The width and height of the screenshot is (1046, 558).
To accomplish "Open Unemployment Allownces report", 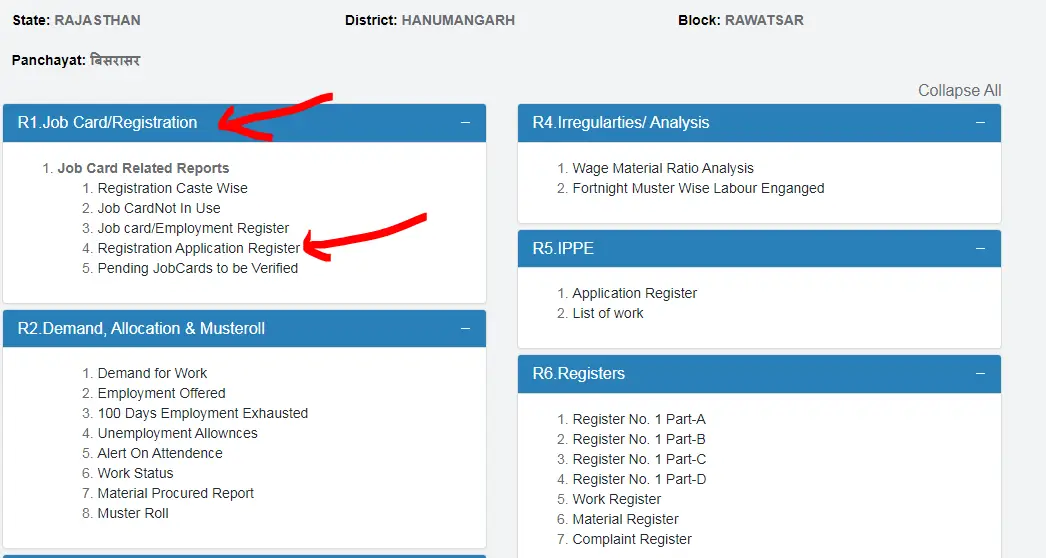I will pos(177,433).
